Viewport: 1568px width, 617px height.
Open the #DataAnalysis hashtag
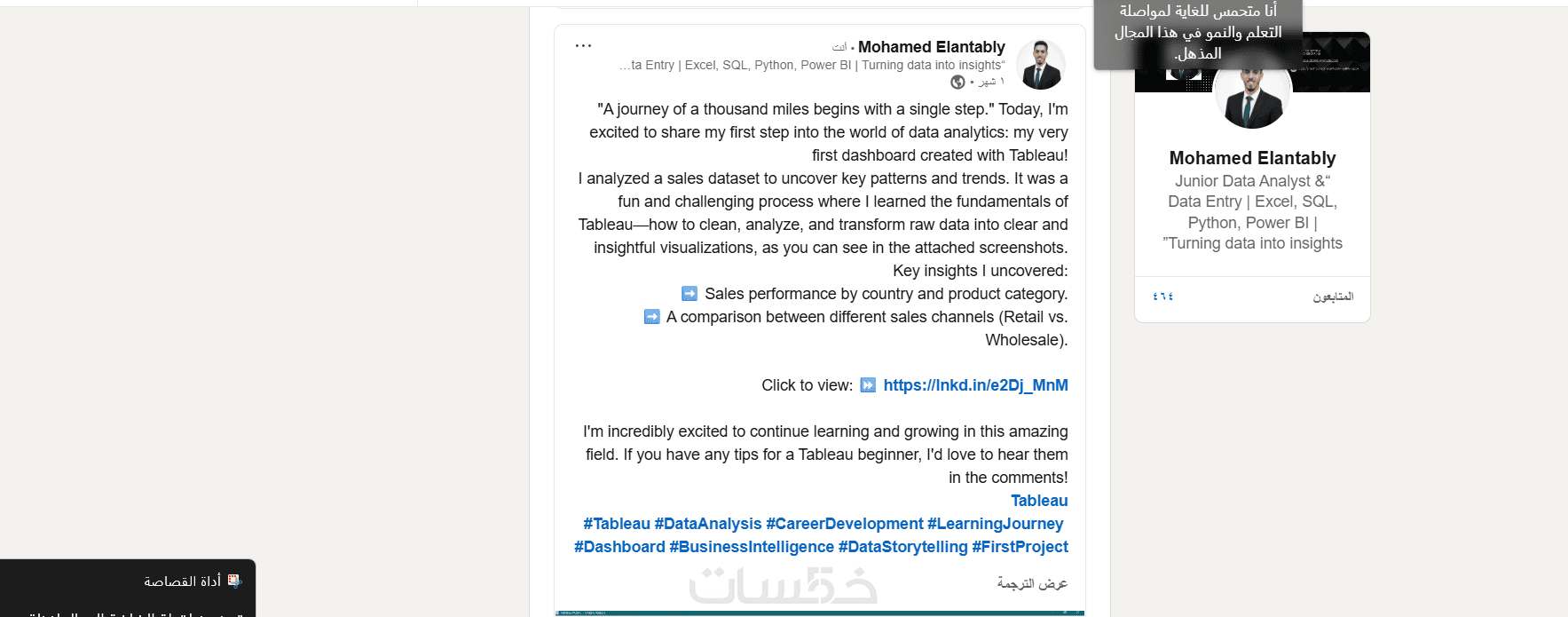point(708,524)
